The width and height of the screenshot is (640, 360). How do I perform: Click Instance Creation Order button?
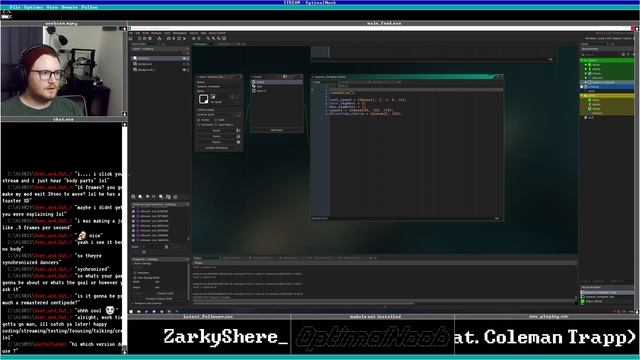pos(159,299)
